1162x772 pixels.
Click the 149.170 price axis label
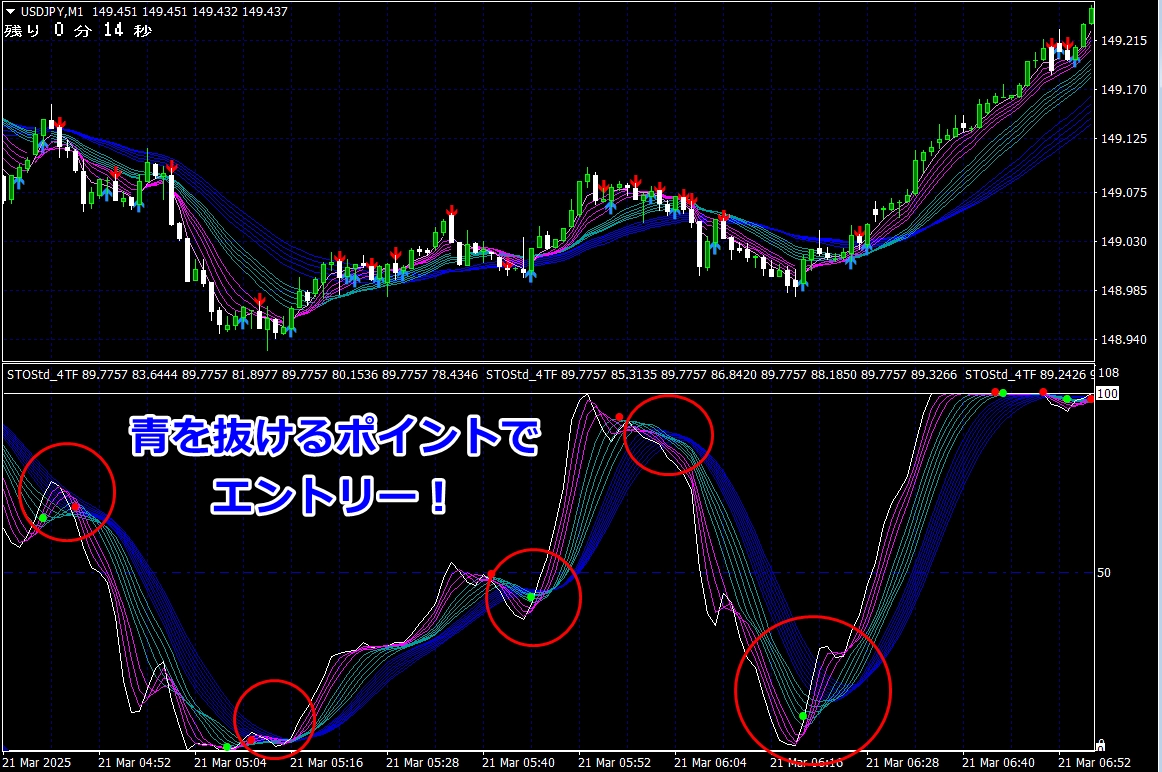pos(1123,90)
